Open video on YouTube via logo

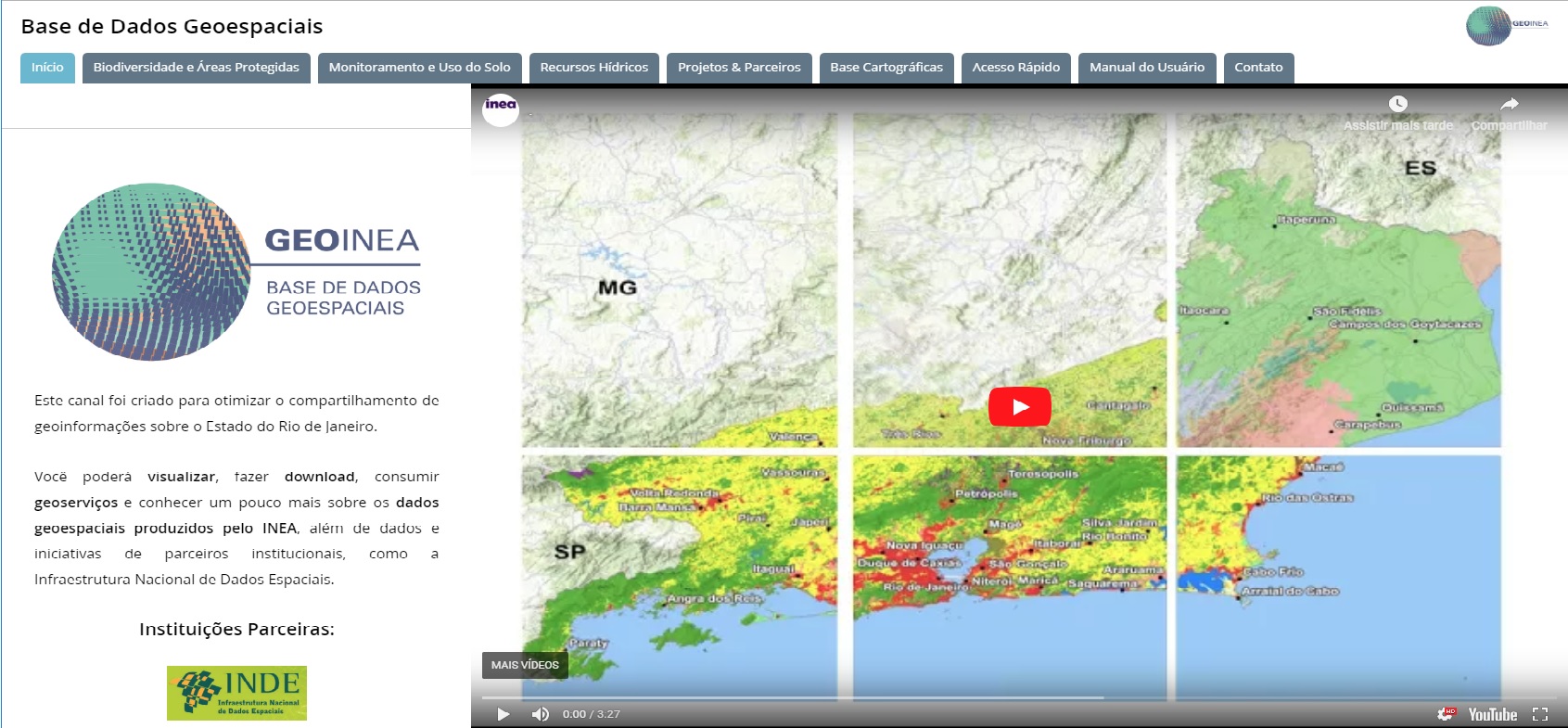click(1492, 714)
